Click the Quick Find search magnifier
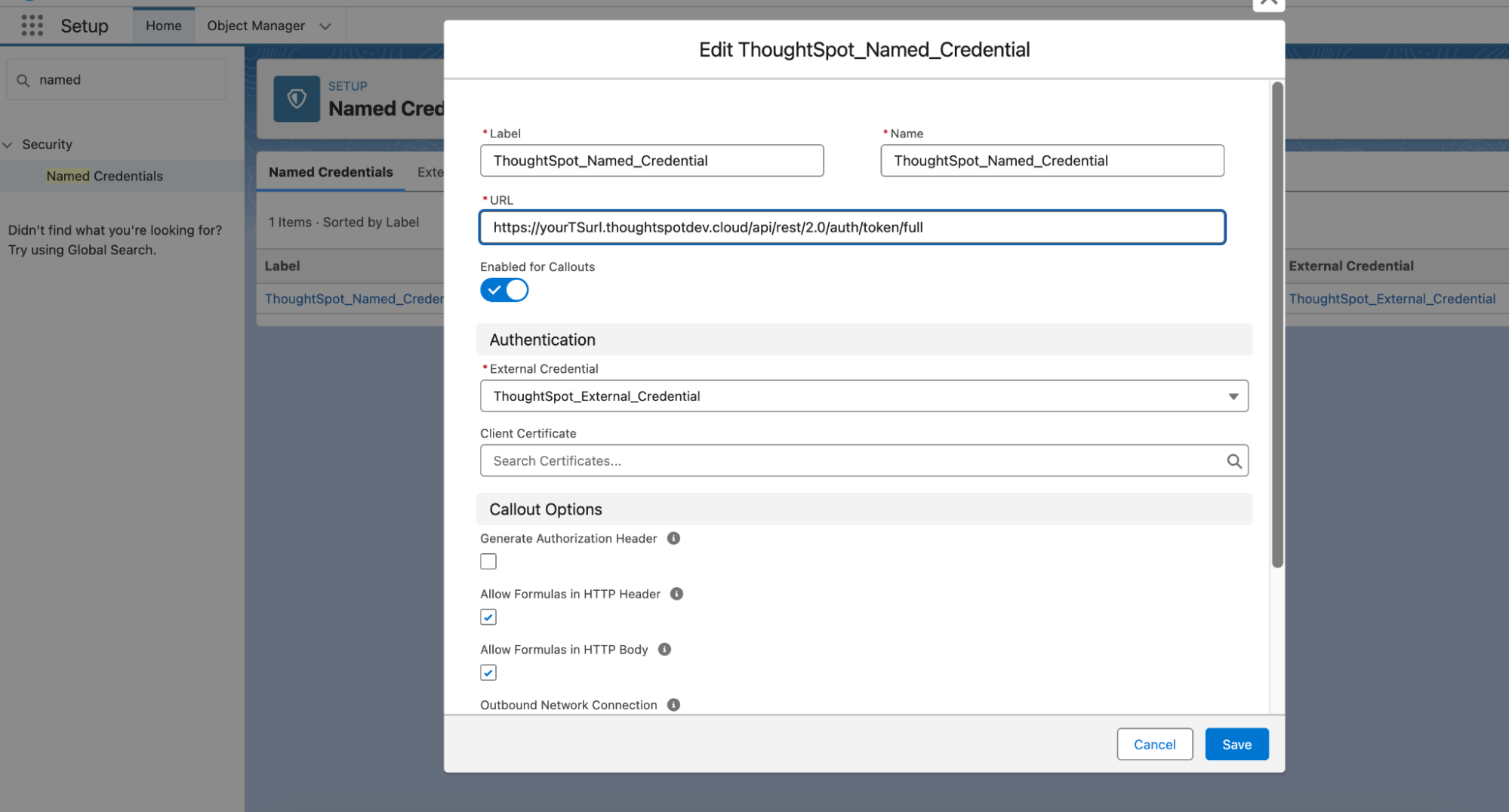1509x812 pixels. tap(23, 79)
